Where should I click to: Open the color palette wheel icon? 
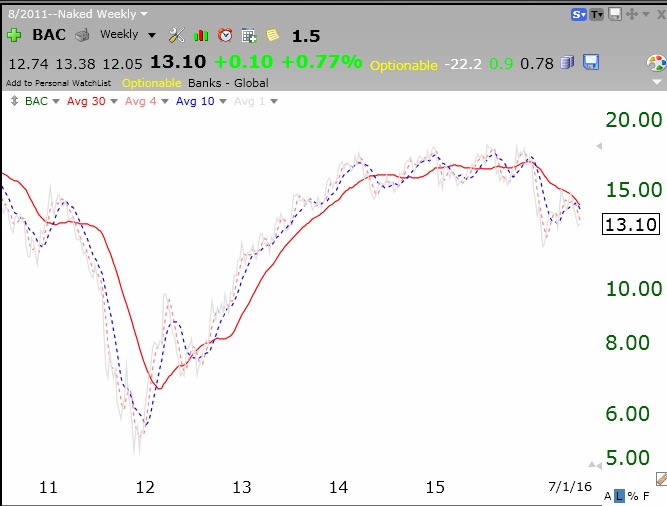(x=656, y=63)
